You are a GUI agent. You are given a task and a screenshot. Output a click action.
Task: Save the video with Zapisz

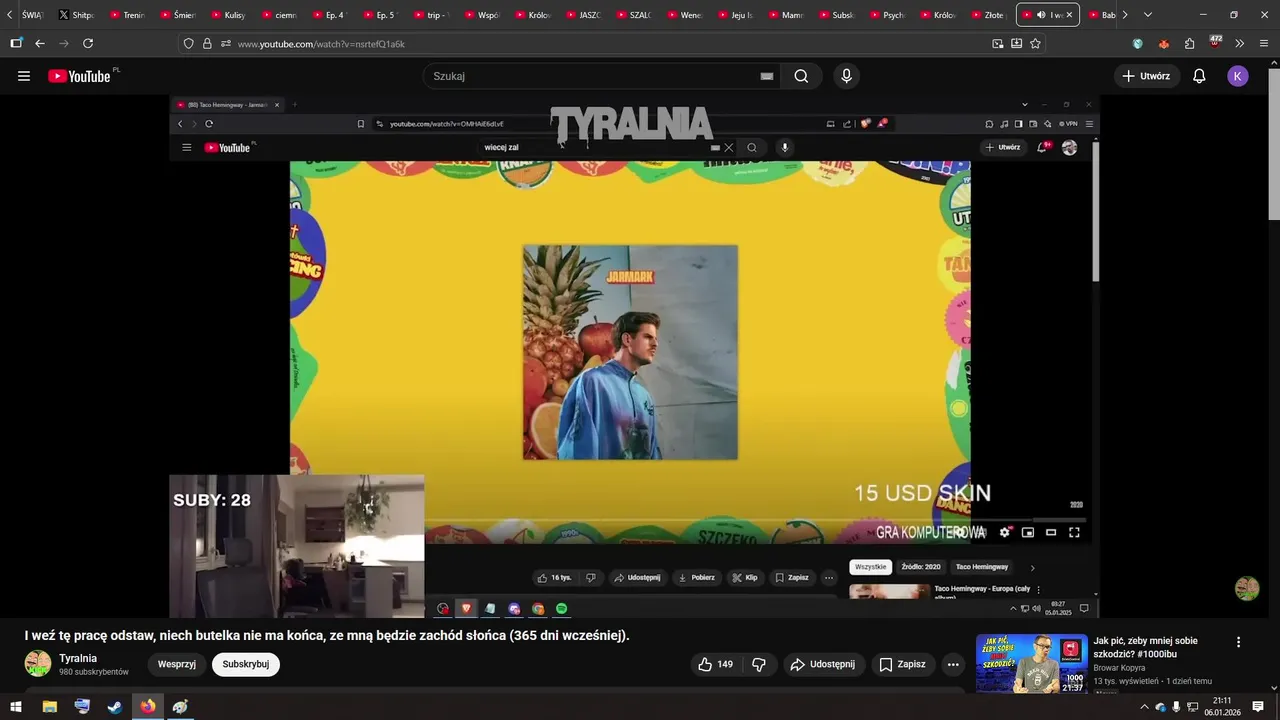pyautogui.click(x=902, y=664)
